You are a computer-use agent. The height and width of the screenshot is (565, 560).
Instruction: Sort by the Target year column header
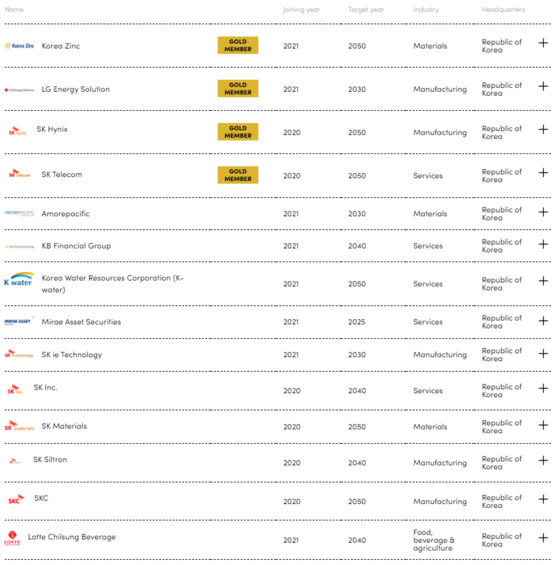[x=366, y=10]
